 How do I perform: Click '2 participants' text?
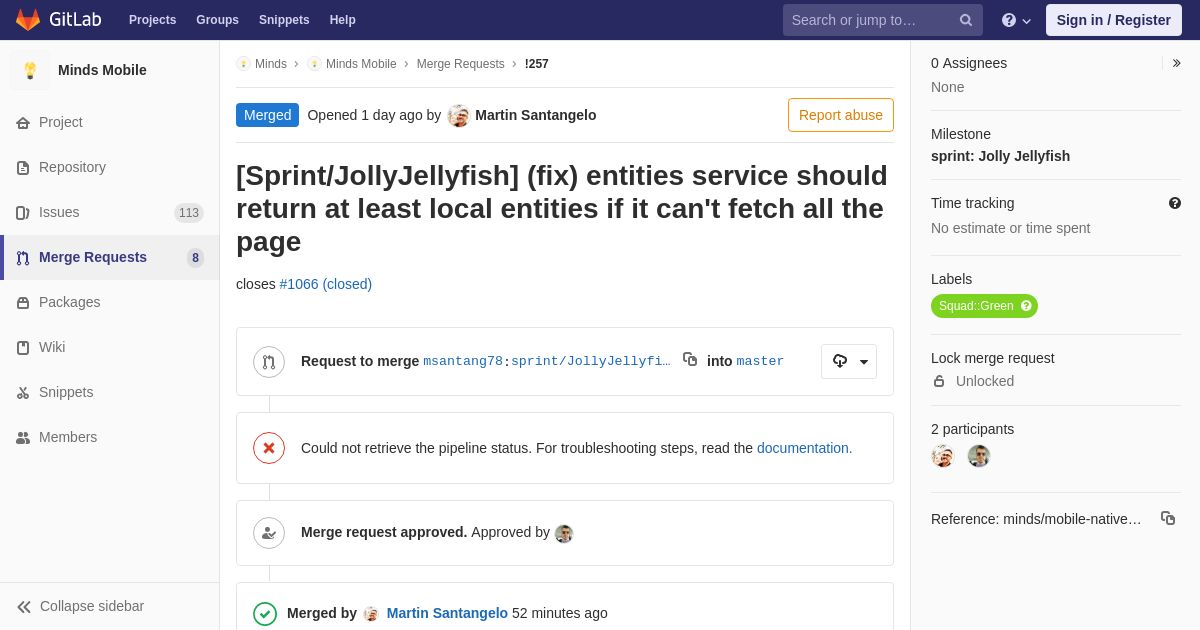(x=972, y=429)
